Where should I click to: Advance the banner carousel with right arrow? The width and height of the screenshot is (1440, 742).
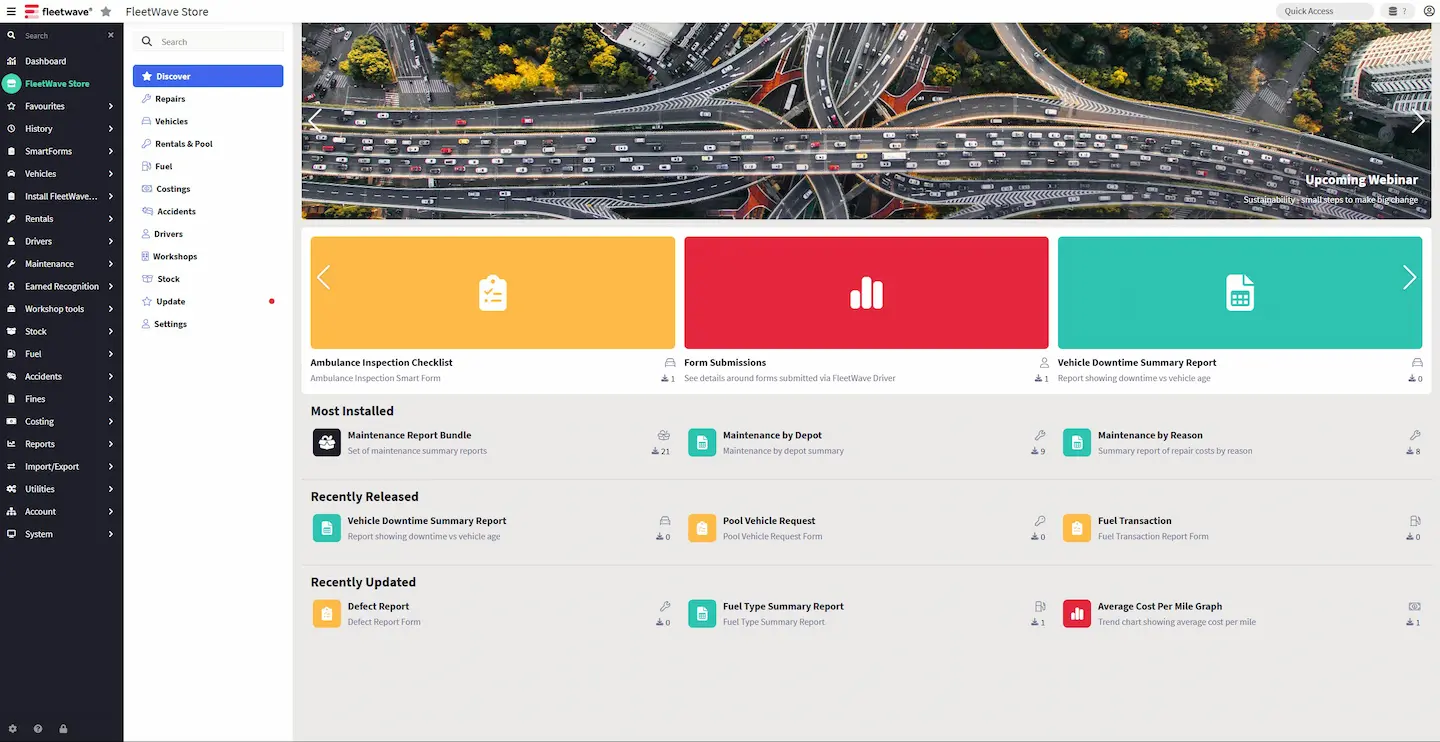[x=1417, y=122]
